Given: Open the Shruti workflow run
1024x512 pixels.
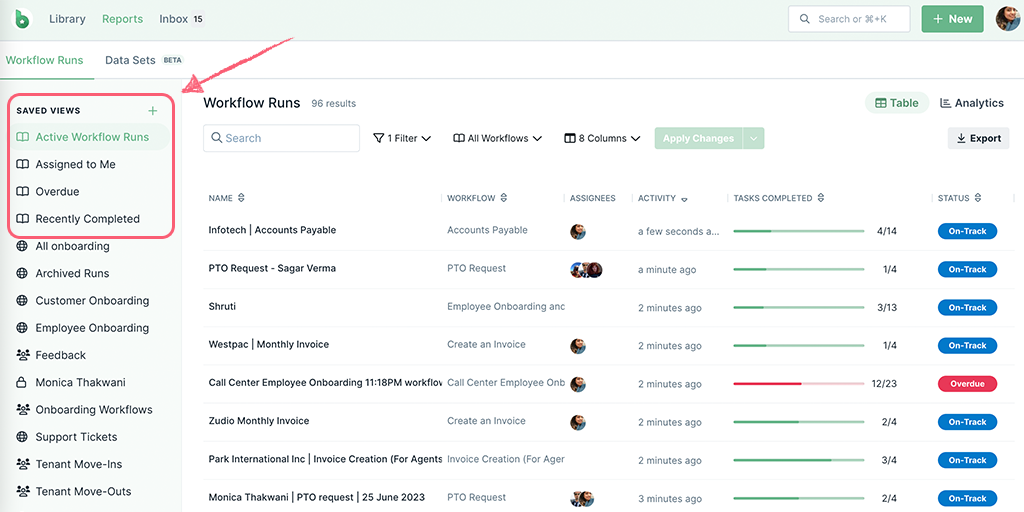Looking at the screenshot, I should click(x=222, y=307).
